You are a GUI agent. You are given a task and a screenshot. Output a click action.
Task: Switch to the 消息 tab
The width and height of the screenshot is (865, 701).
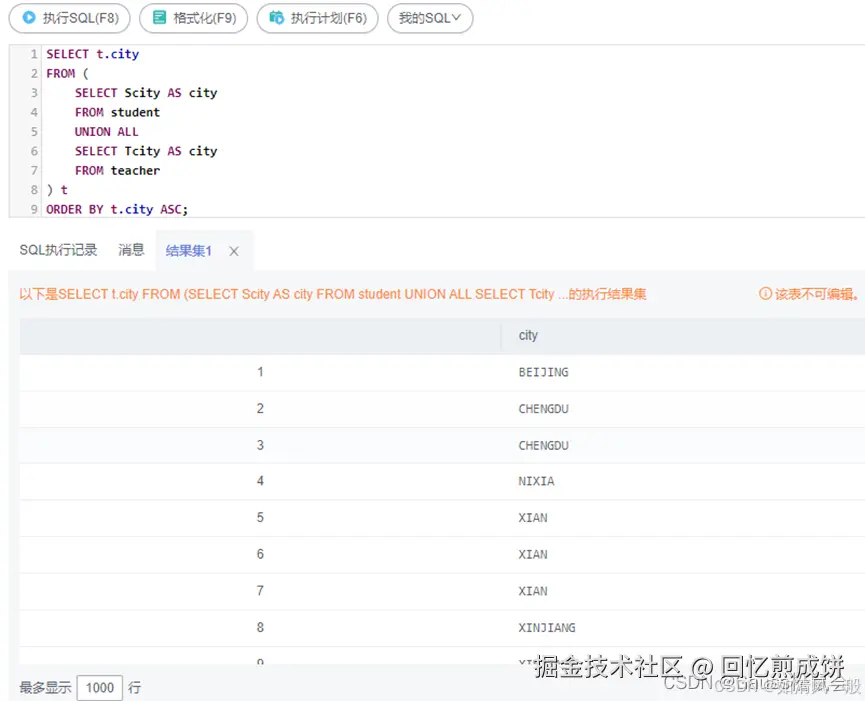tap(131, 250)
